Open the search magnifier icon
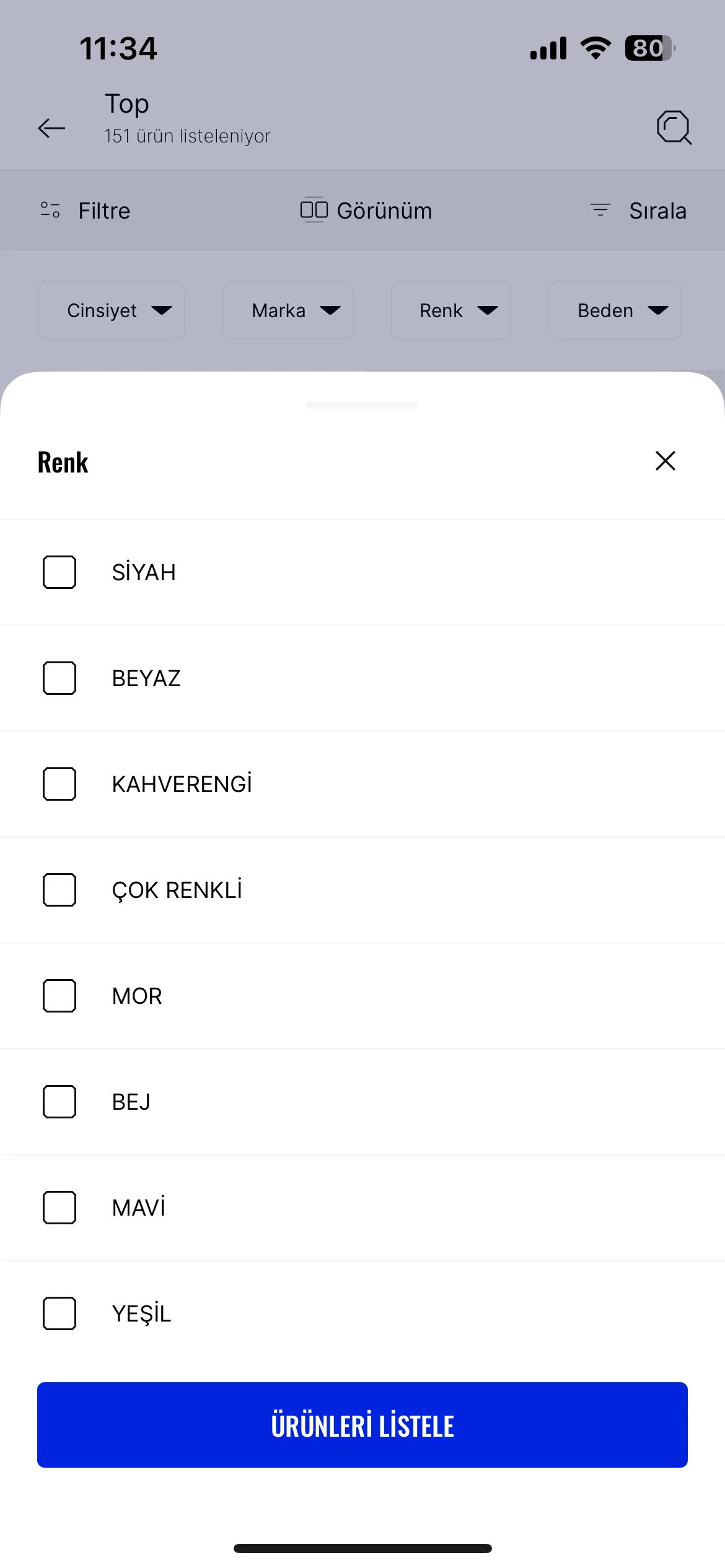The height and width of the screenshot is (1568, 725). click(674, 128)
